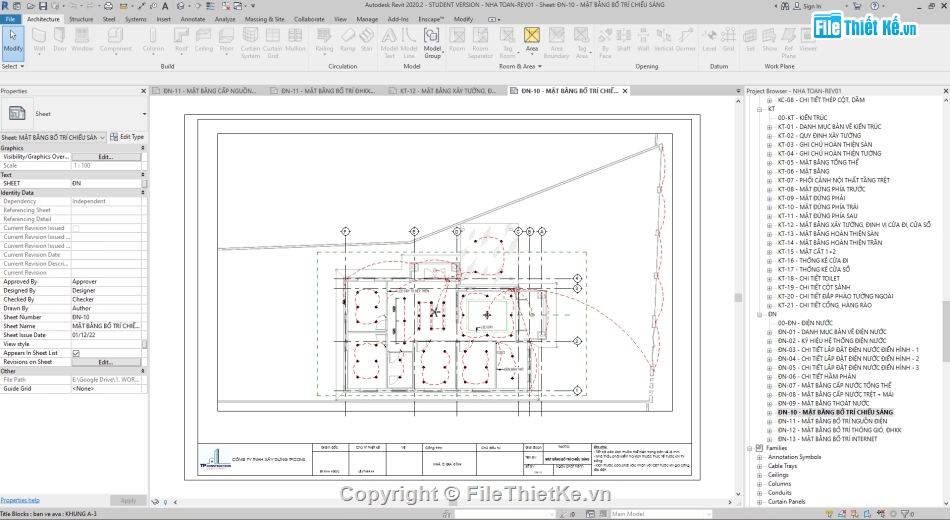
Task: Toggle Appears In Sheet List checkbox
Action: click(x=76, y=353)
